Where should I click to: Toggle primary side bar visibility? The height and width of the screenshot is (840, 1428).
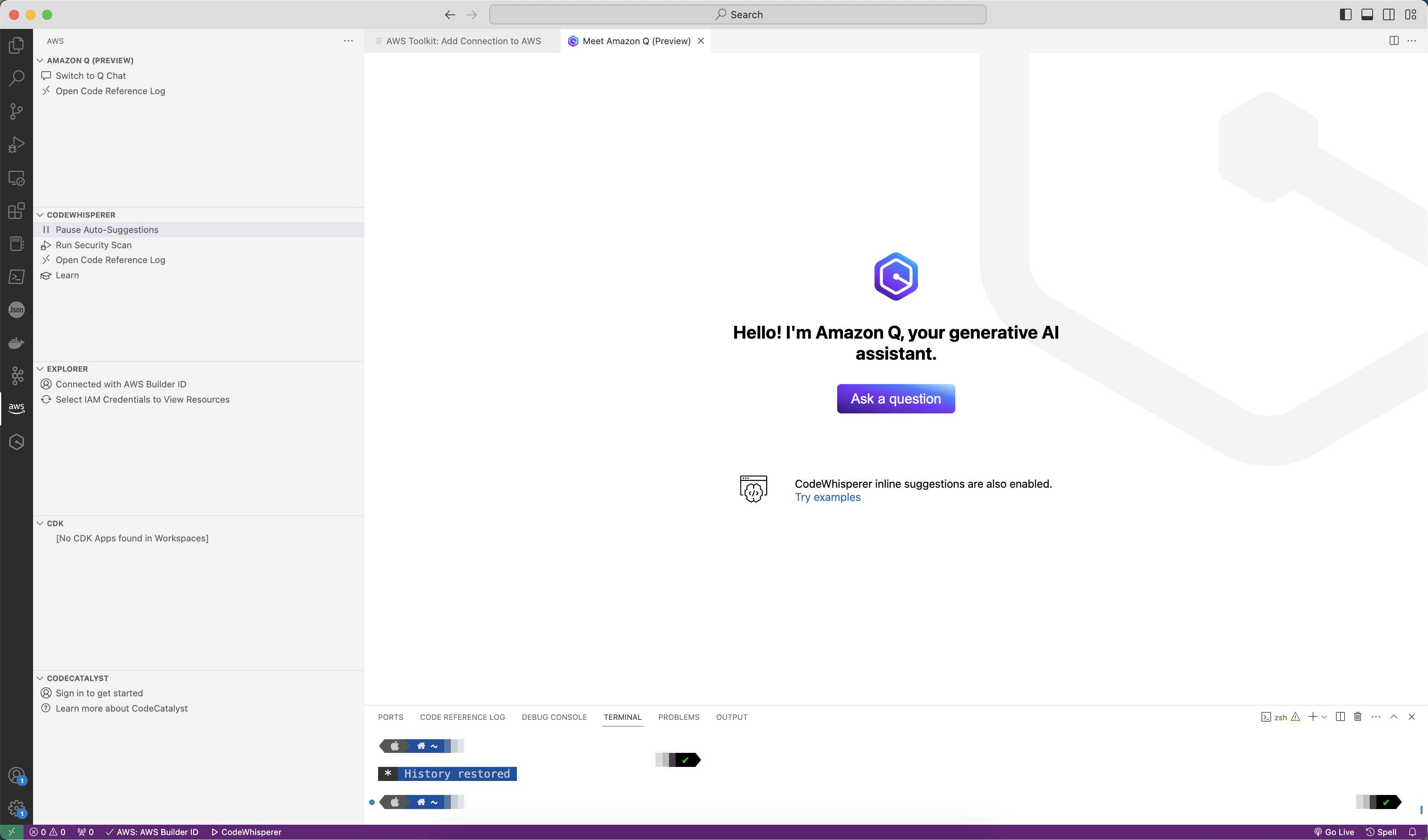(1345, 15)
